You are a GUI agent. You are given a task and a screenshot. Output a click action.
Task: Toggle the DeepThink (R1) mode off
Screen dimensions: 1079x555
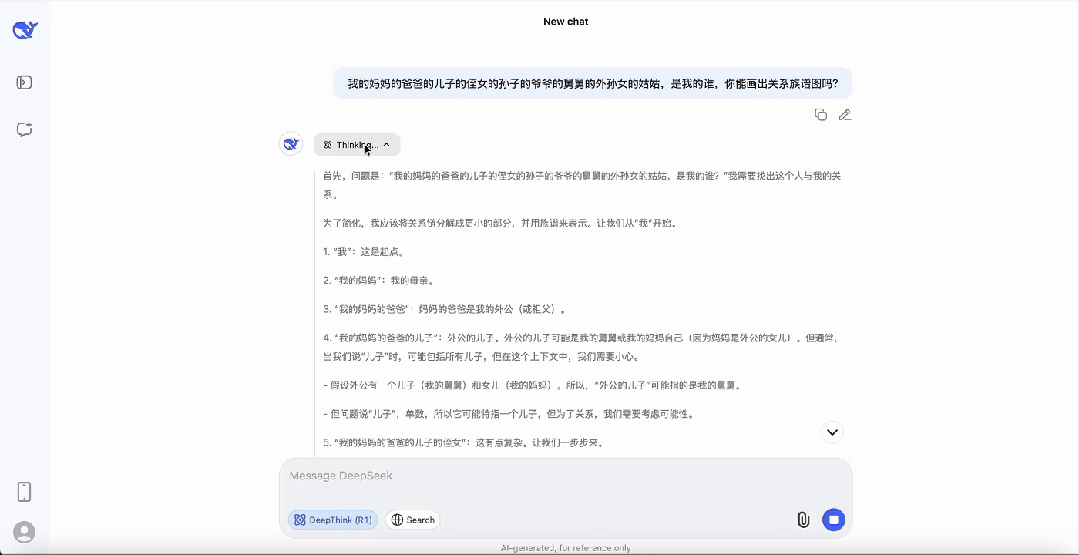(333, 520)
